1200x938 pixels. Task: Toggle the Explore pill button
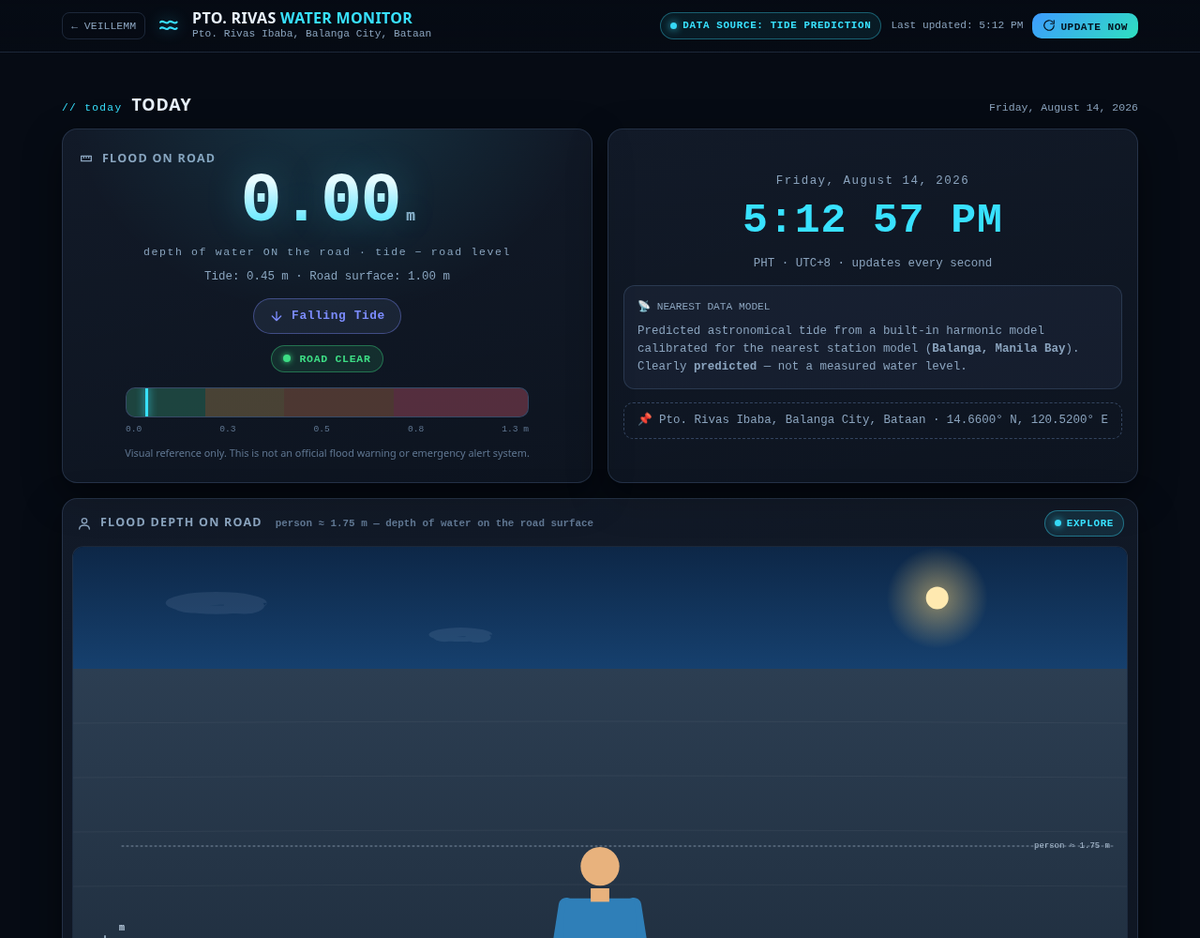pyautogui.click(x=1084, y=523)
